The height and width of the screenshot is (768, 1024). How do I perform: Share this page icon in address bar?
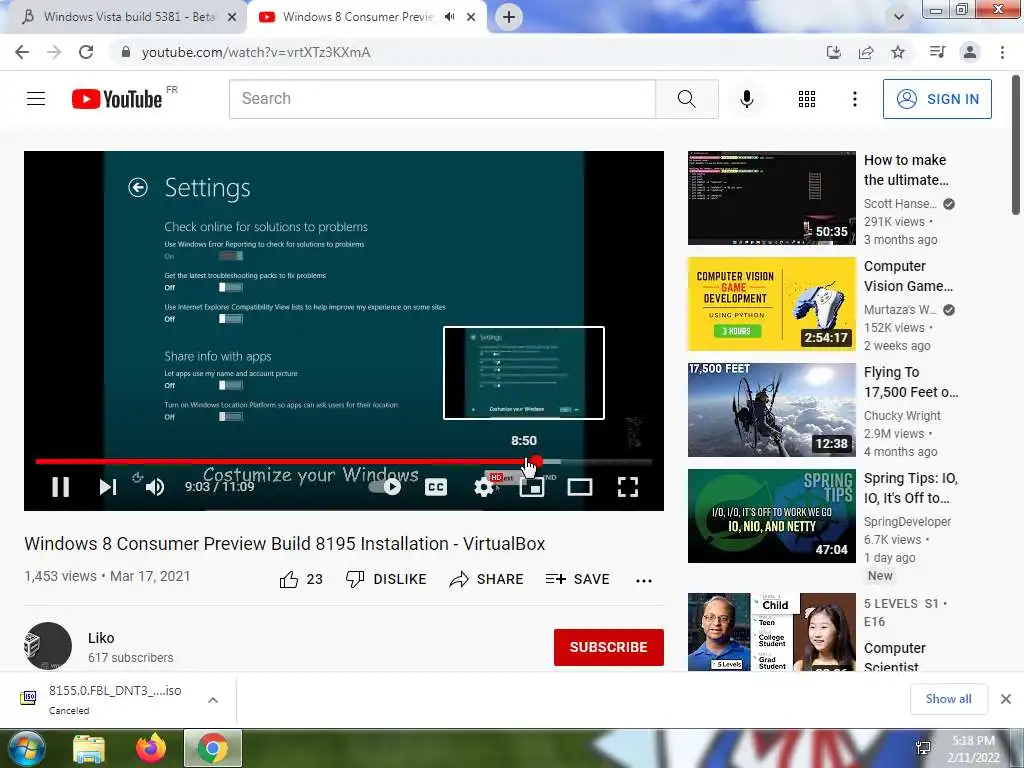pos(866,52)
